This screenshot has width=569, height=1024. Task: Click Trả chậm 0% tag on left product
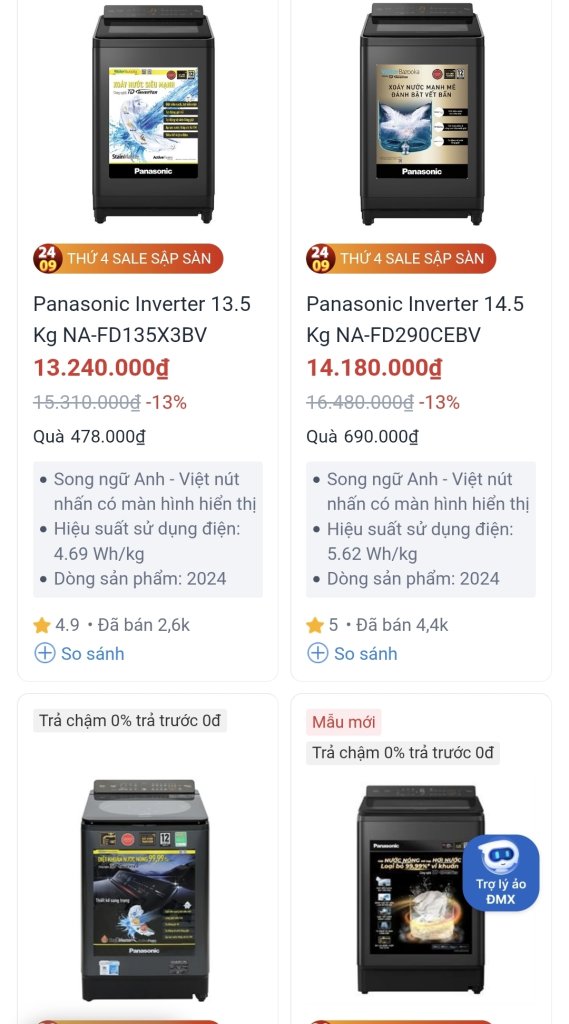(x=130, y=720)
